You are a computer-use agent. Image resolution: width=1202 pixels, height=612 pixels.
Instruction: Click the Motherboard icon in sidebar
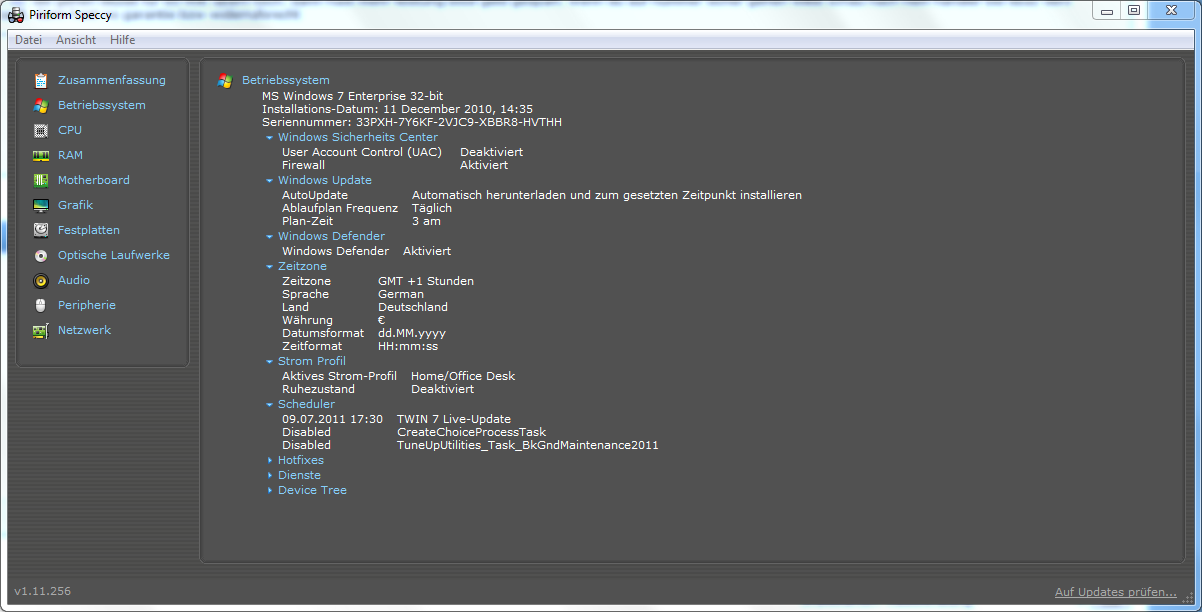click(x=40, y=180)
